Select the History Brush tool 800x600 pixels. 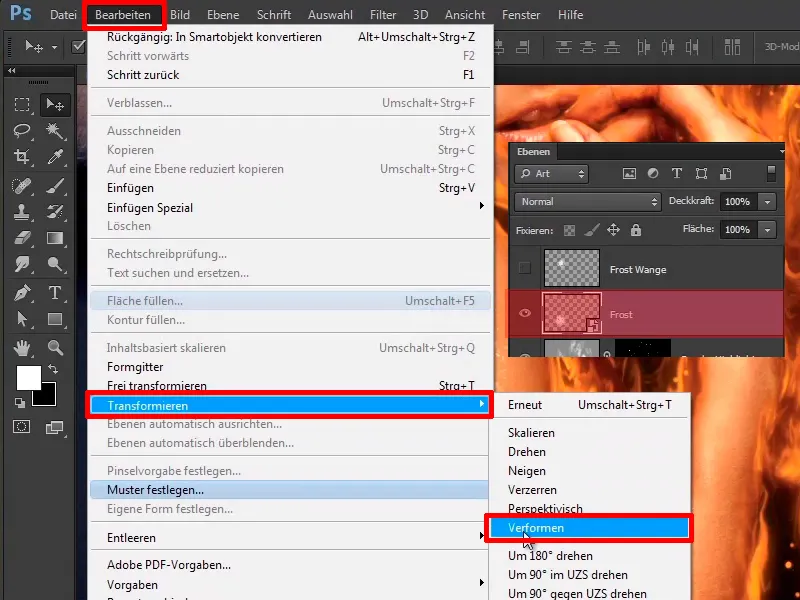[55, 211]
